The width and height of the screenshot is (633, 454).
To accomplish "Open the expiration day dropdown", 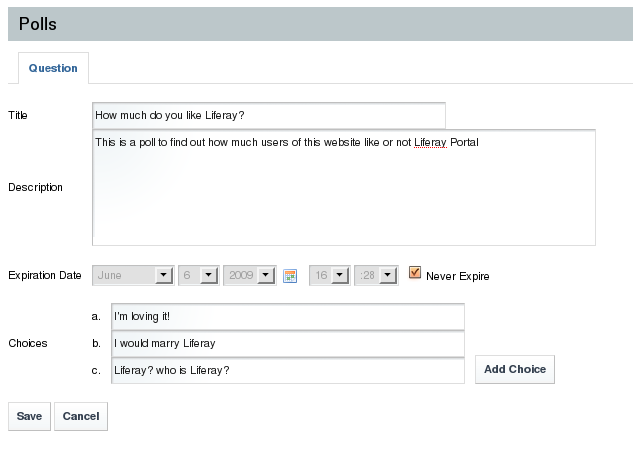I will [198, 275].
